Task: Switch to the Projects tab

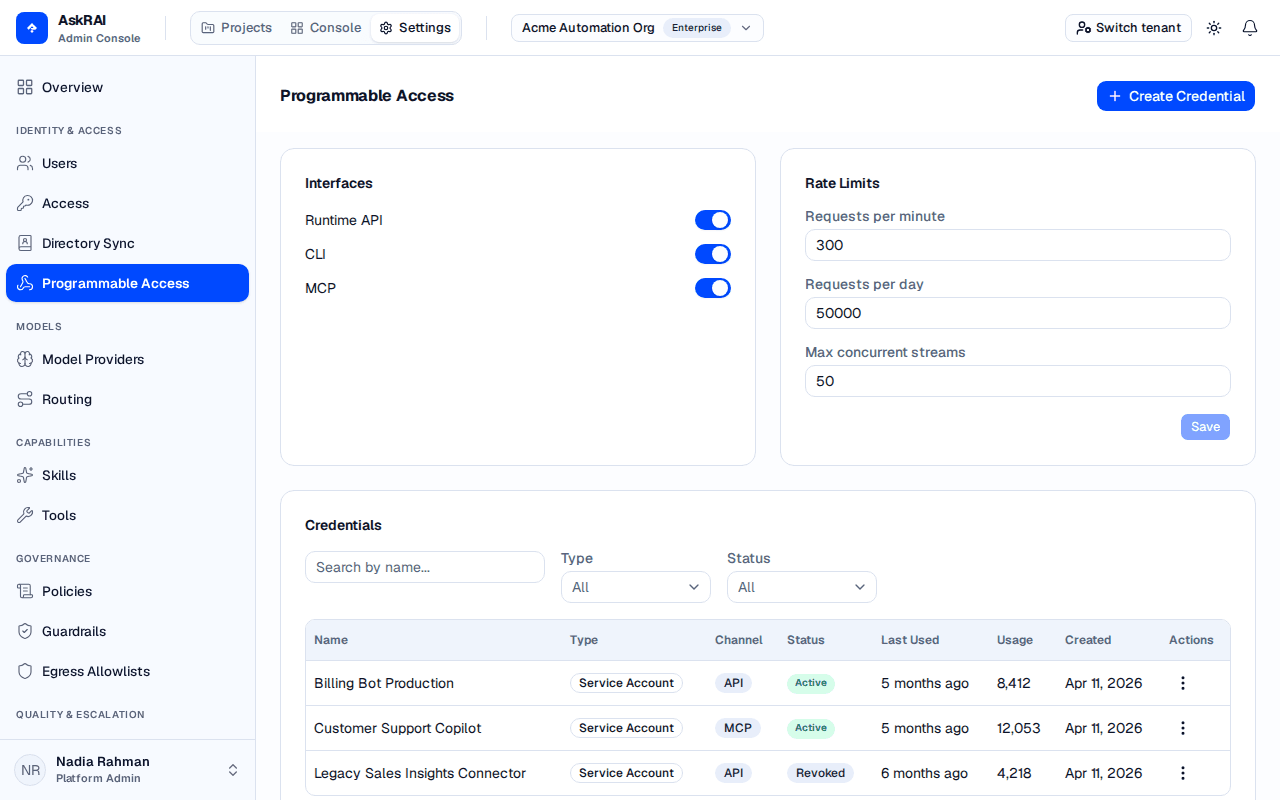Action: pos(236,28)
